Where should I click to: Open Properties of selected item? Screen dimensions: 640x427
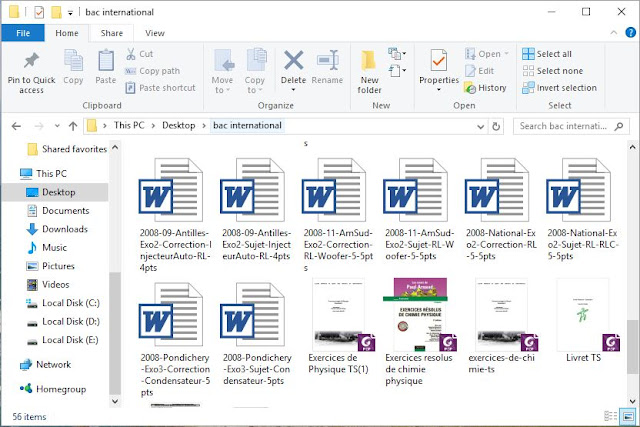(439, 70)
